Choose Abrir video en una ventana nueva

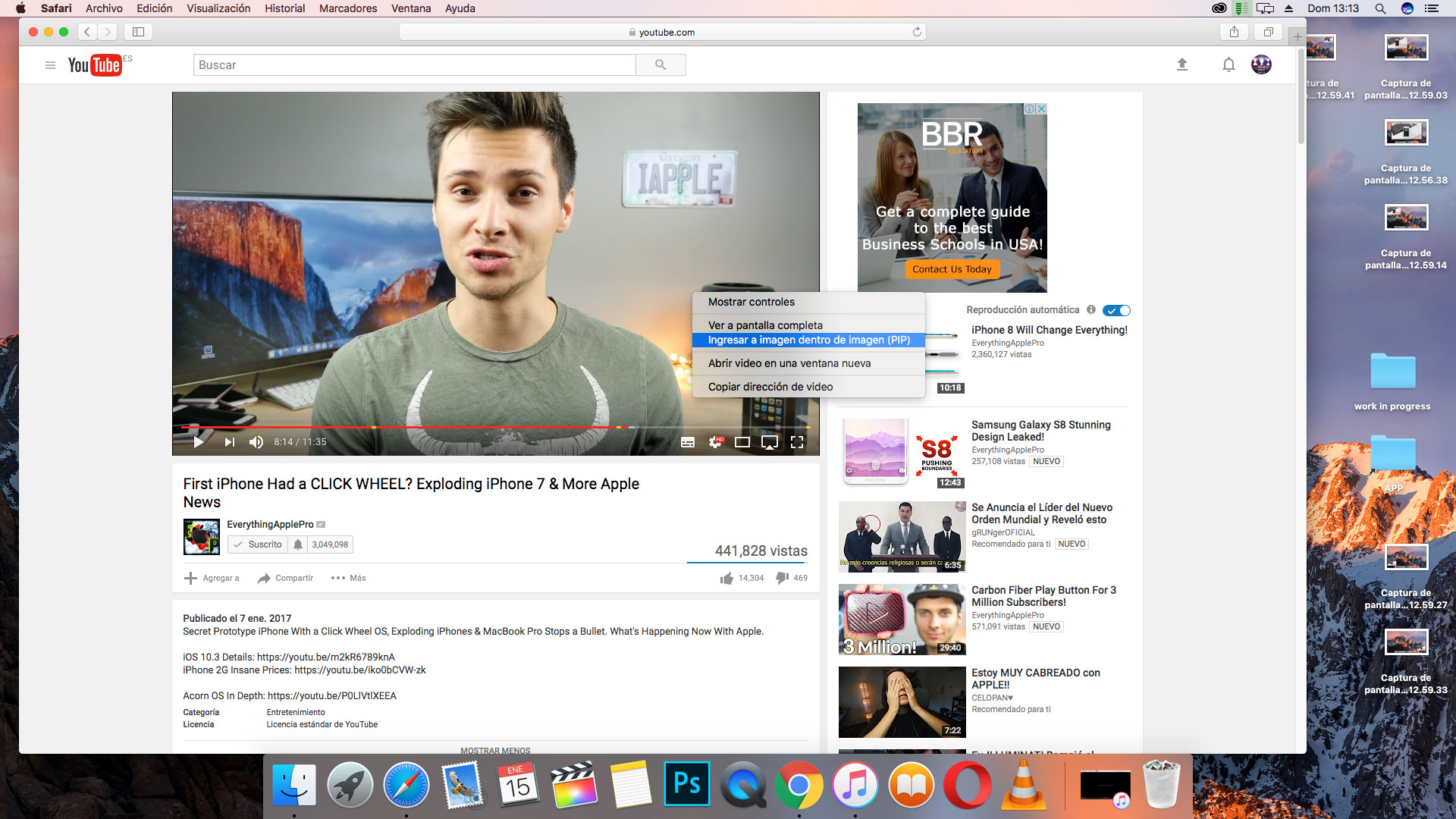click(x=808, y=363)
